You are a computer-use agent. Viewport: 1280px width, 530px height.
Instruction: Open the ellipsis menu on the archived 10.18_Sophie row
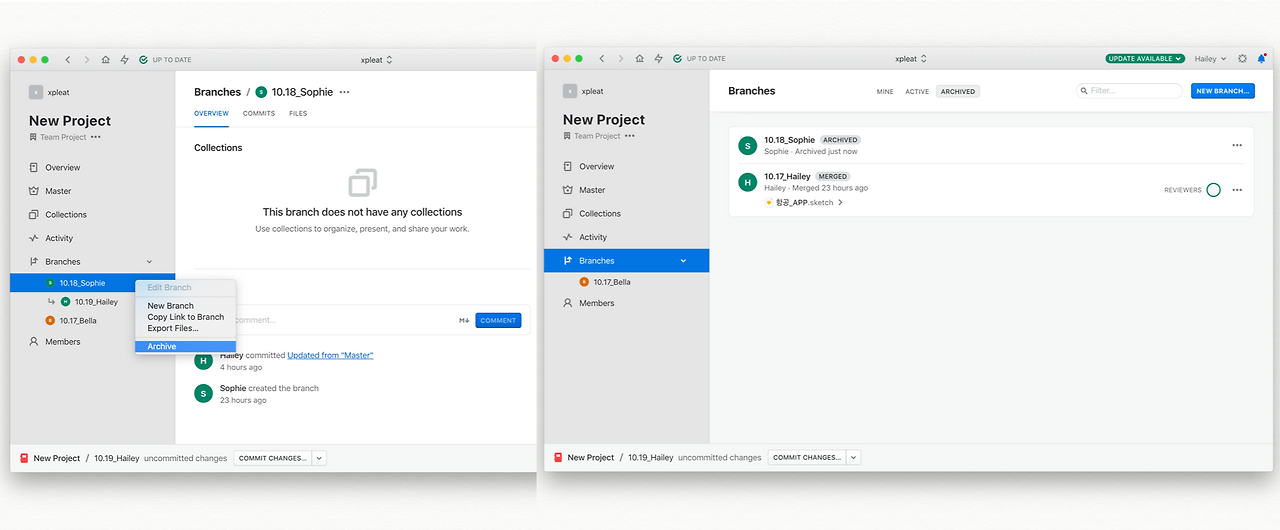(x=1237, y=145)
